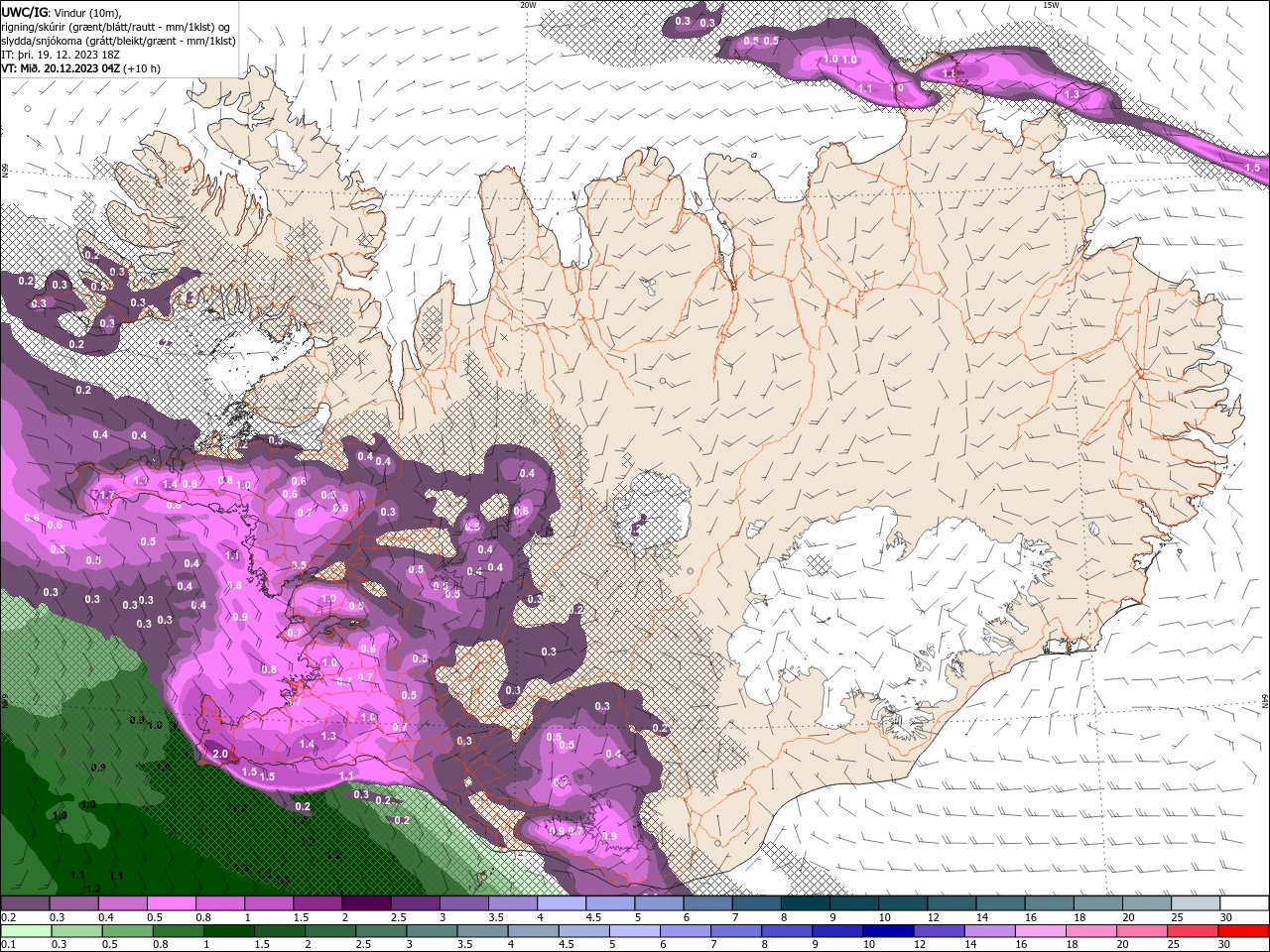The height and width of the screenshot is (952, 1270).
Task: Click bottom legend swatch between 25 and 30
Action: point(1191,931)
